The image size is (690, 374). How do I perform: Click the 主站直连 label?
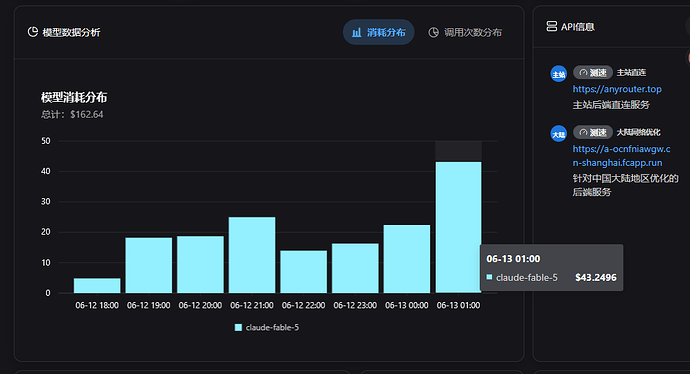point(631,73)
